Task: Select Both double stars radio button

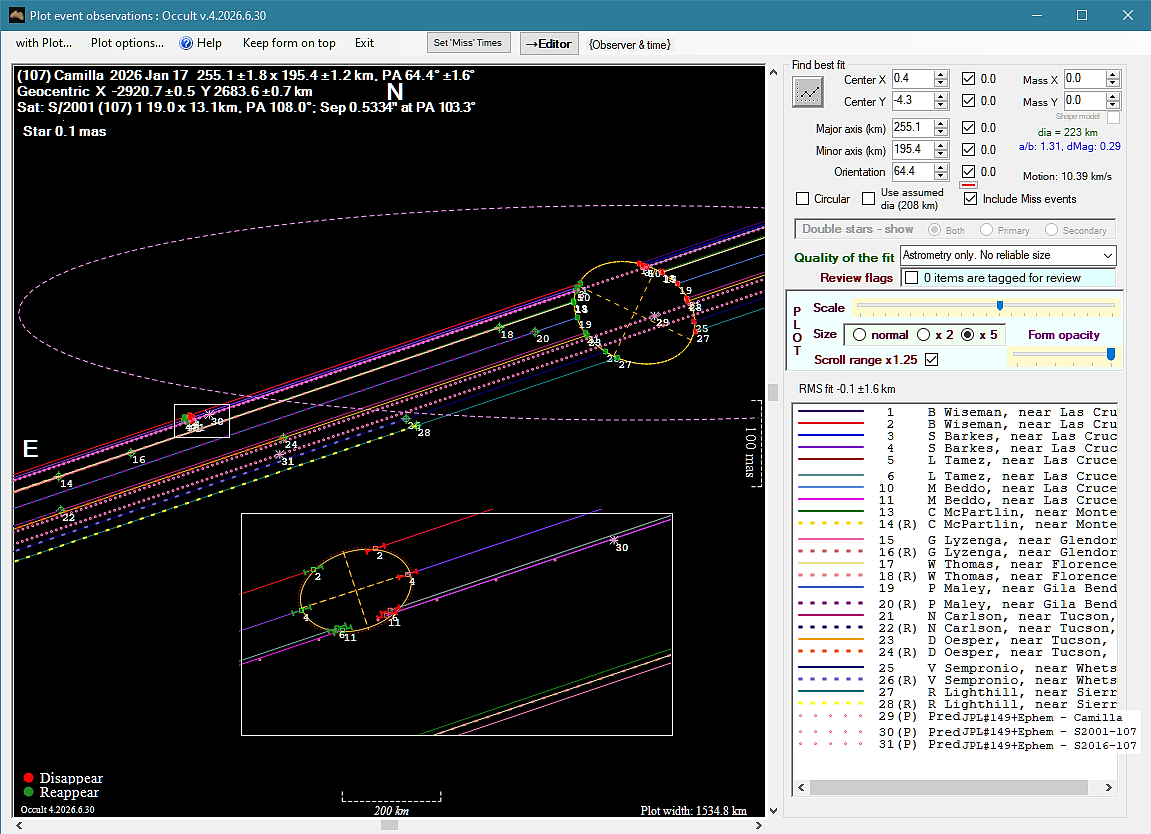Action: pos(934,230)
